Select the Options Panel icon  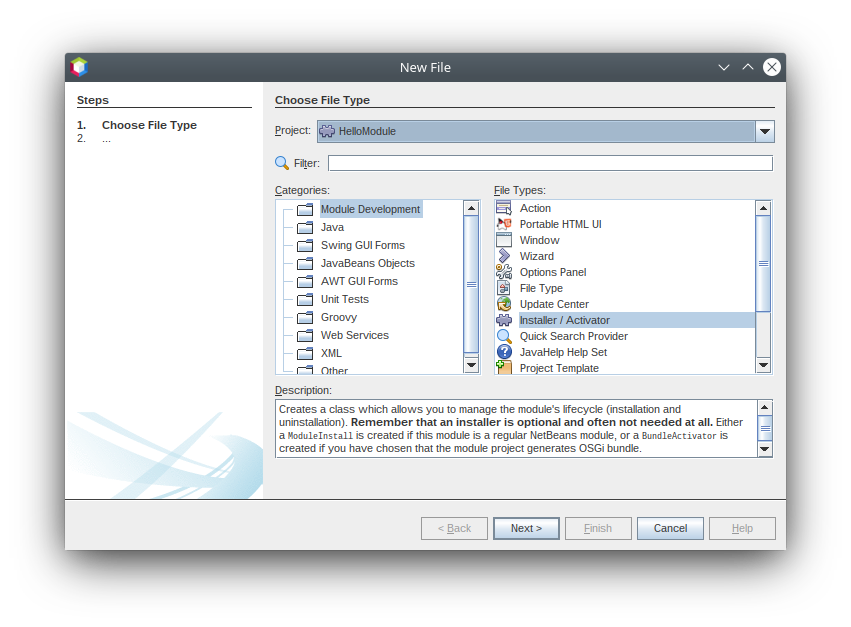coord(504,272)
